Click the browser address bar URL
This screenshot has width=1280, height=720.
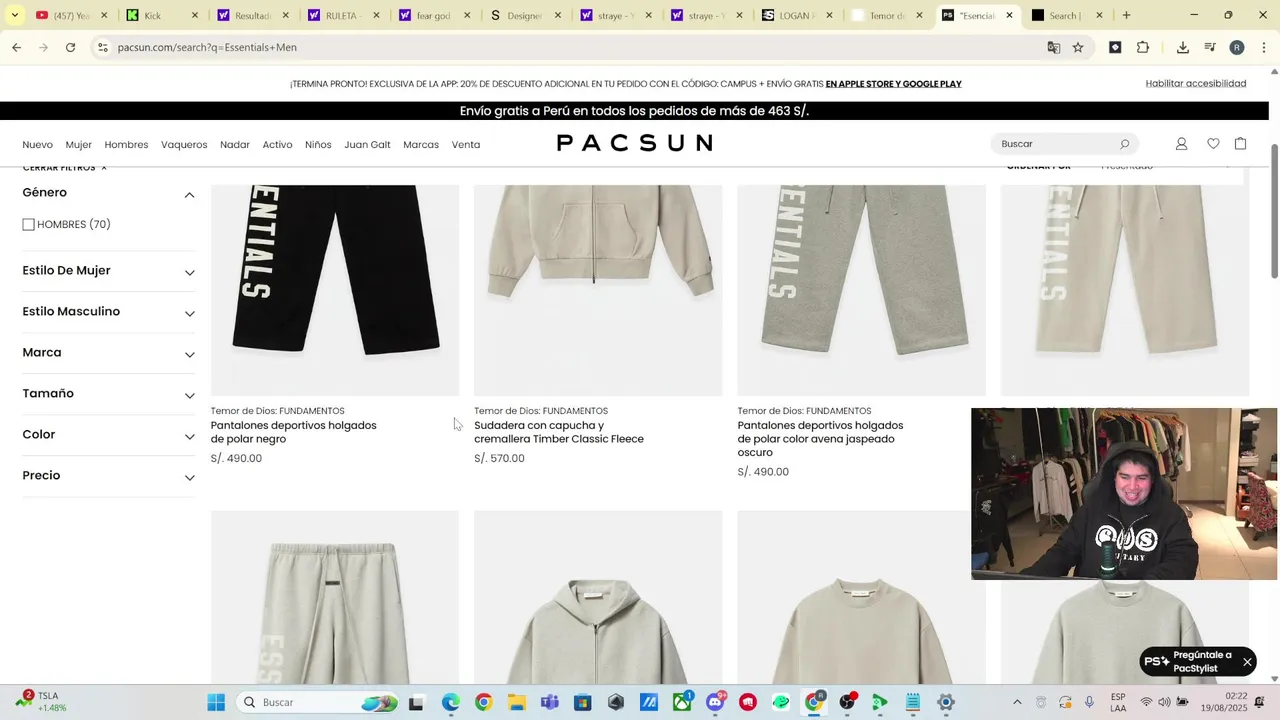point(207,47)
